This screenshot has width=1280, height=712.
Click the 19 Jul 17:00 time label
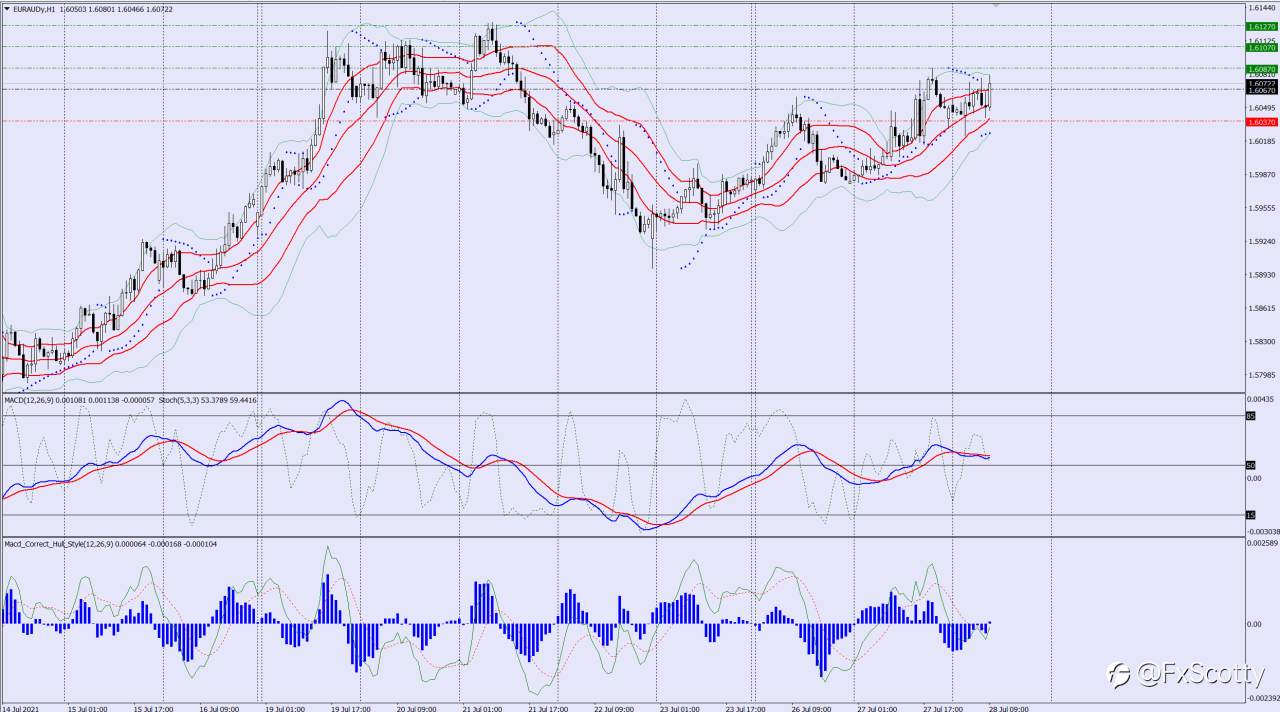[x=349, y=707]
